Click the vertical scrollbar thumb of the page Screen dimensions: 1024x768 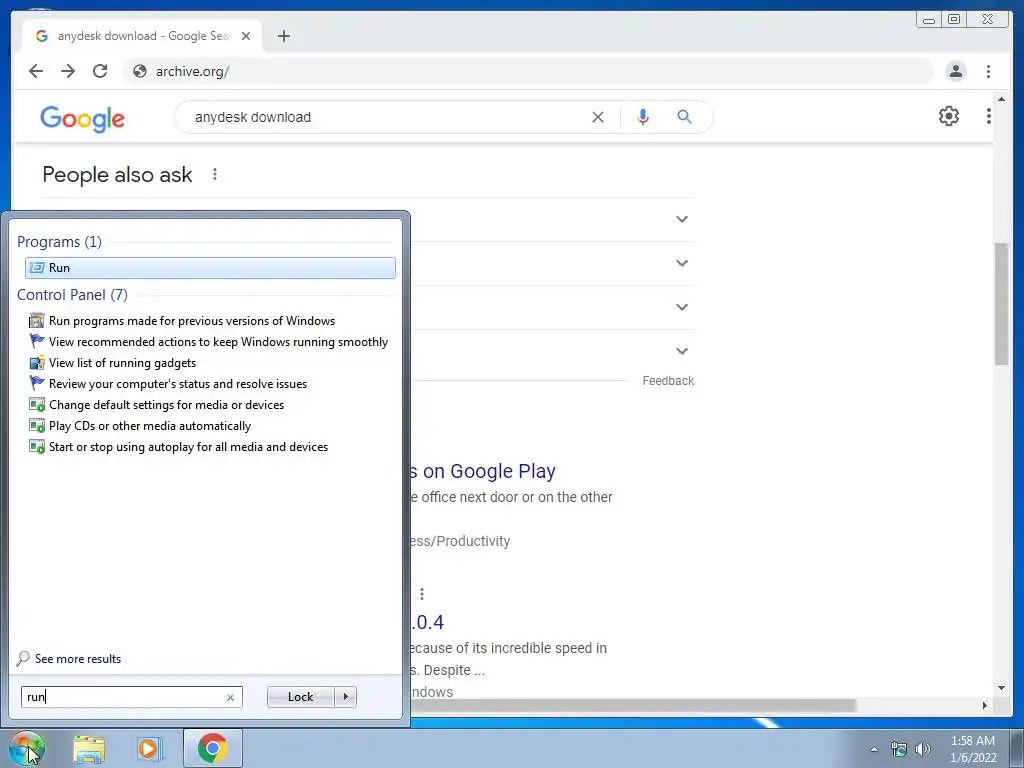click(x=1001, y=304)
